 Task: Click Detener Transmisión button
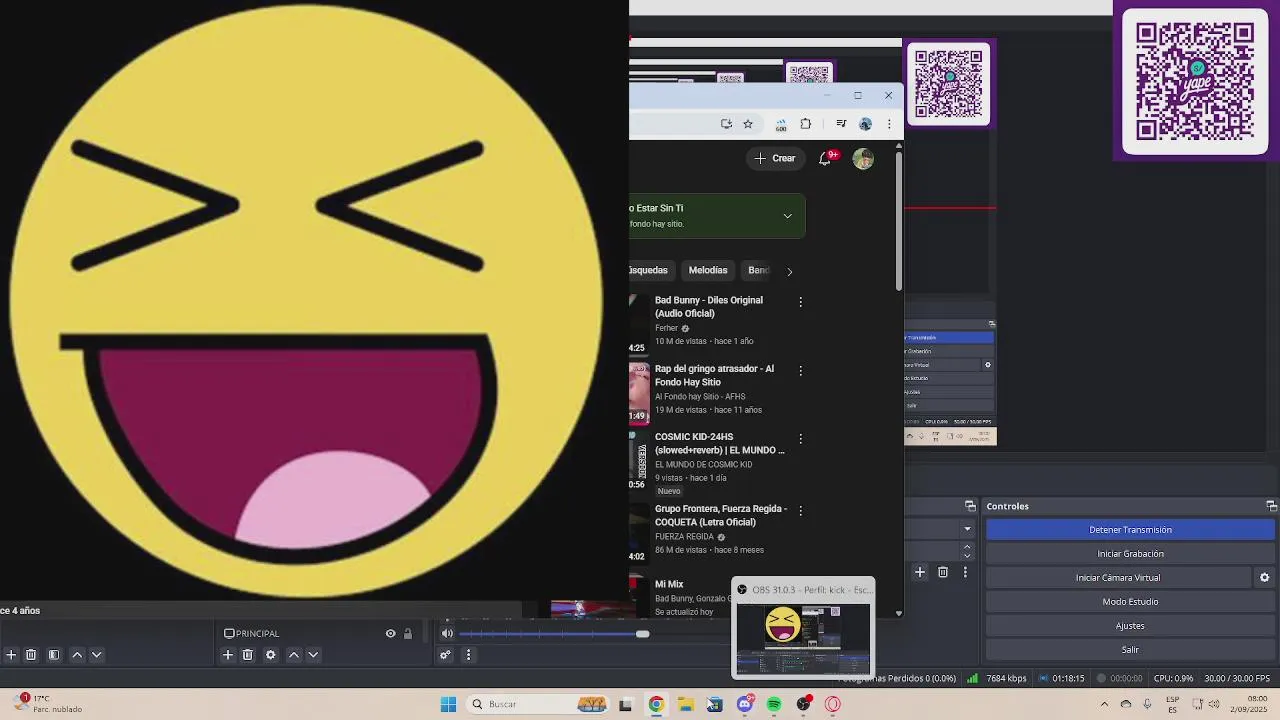pos(1130,530)
